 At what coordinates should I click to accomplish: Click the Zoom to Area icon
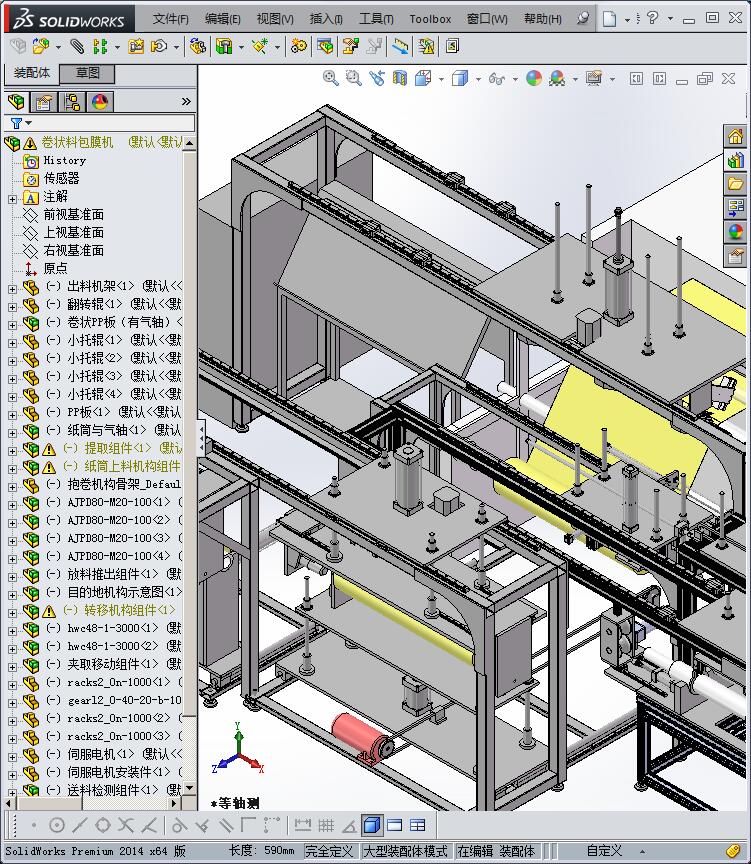353,79
